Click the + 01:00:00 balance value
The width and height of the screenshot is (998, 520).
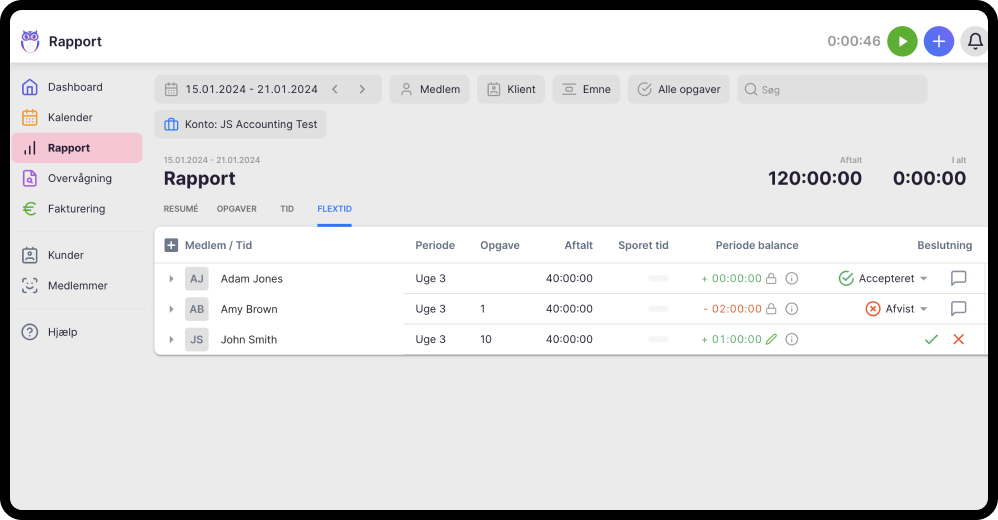click(731, 339)
